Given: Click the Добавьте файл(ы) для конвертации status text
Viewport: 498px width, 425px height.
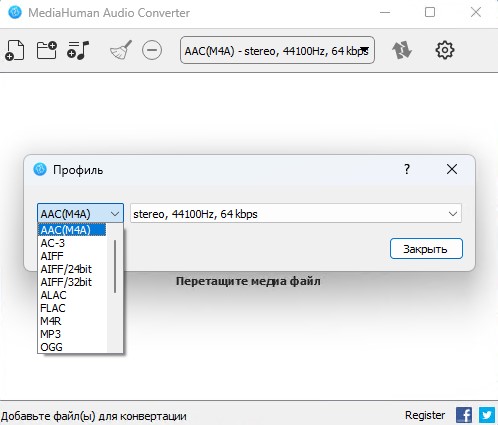Looking at the screenshot, I should (x=94, y=416).
